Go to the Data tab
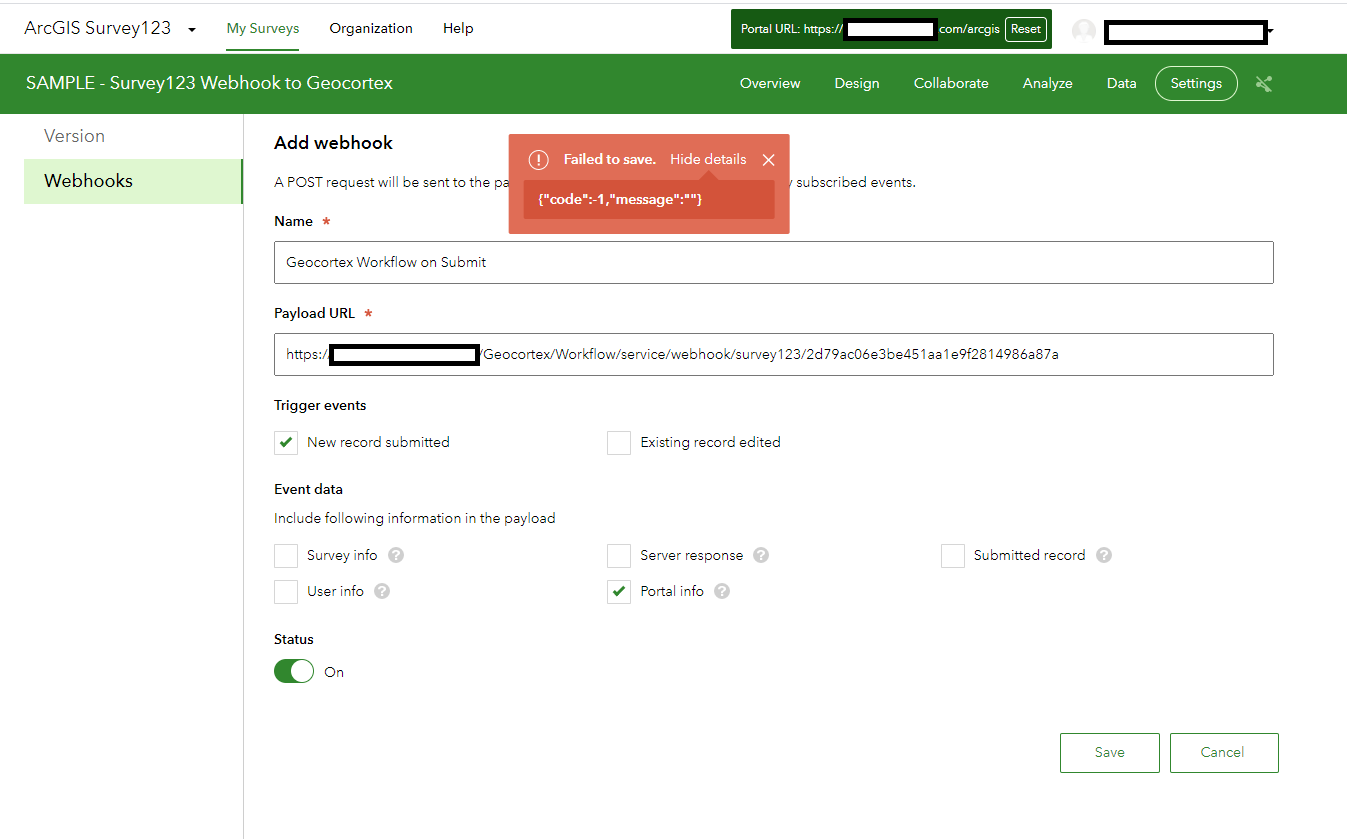Image resolution: width=1347 pixels, height=839 pixels. [x=1122, y=83]
